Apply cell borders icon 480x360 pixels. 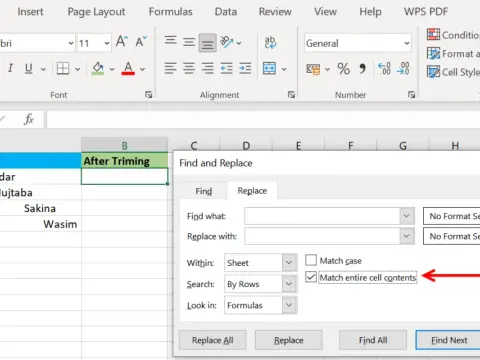point(63,69)
